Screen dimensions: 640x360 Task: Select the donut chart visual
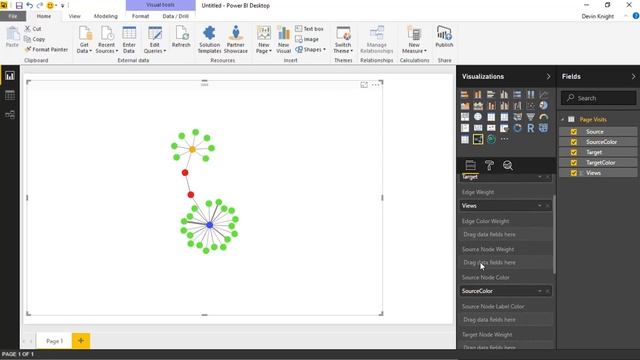pos(517,128)
